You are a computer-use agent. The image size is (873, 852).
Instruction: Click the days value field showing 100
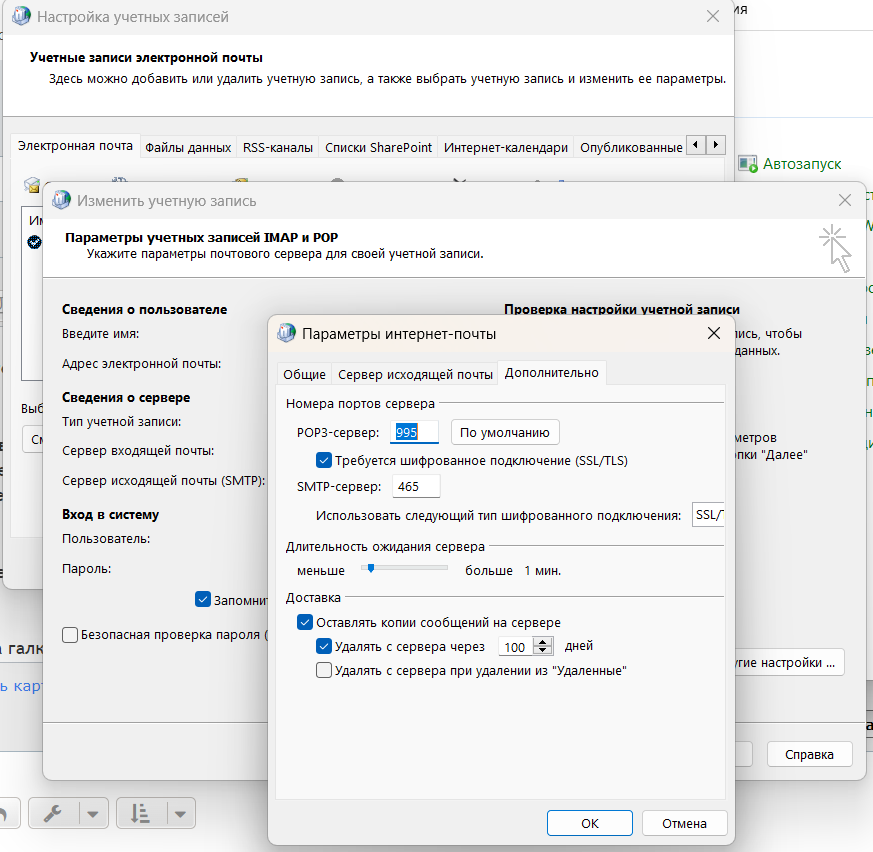516,647
